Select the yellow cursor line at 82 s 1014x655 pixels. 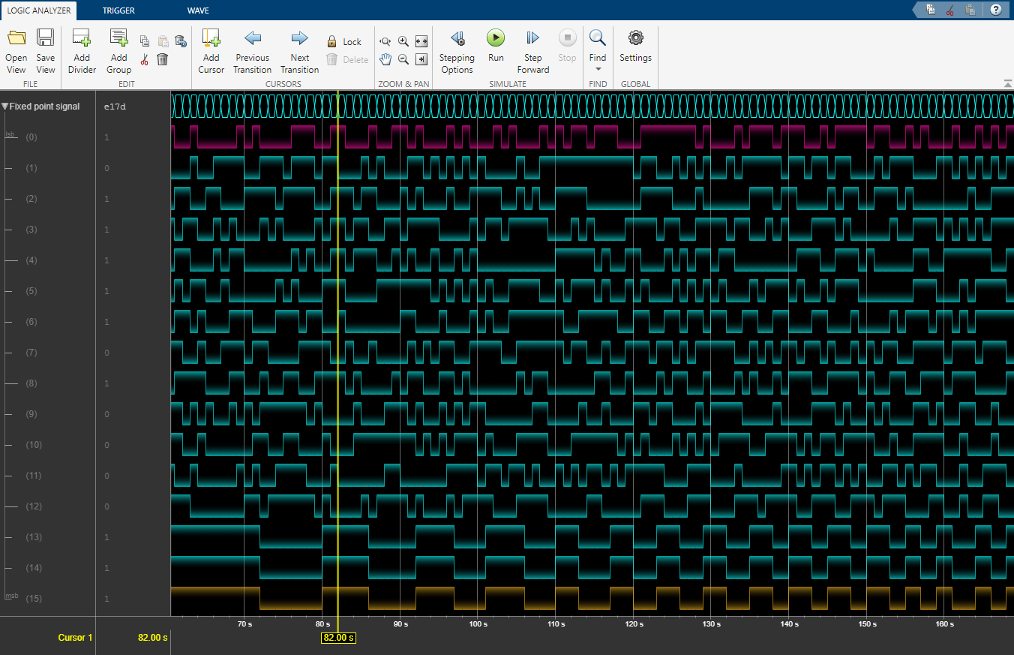(x=337, y=350)
